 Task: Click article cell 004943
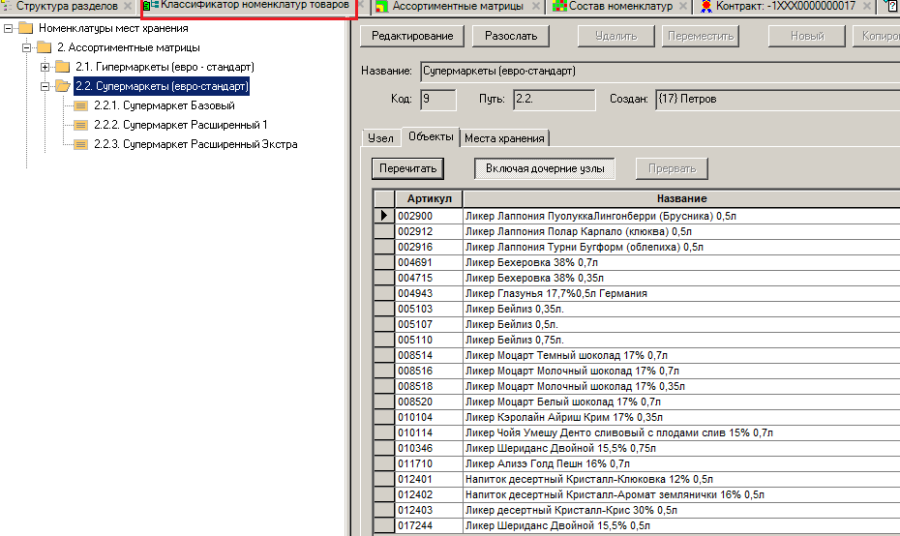pyautogui.click(x=429, y=293)
